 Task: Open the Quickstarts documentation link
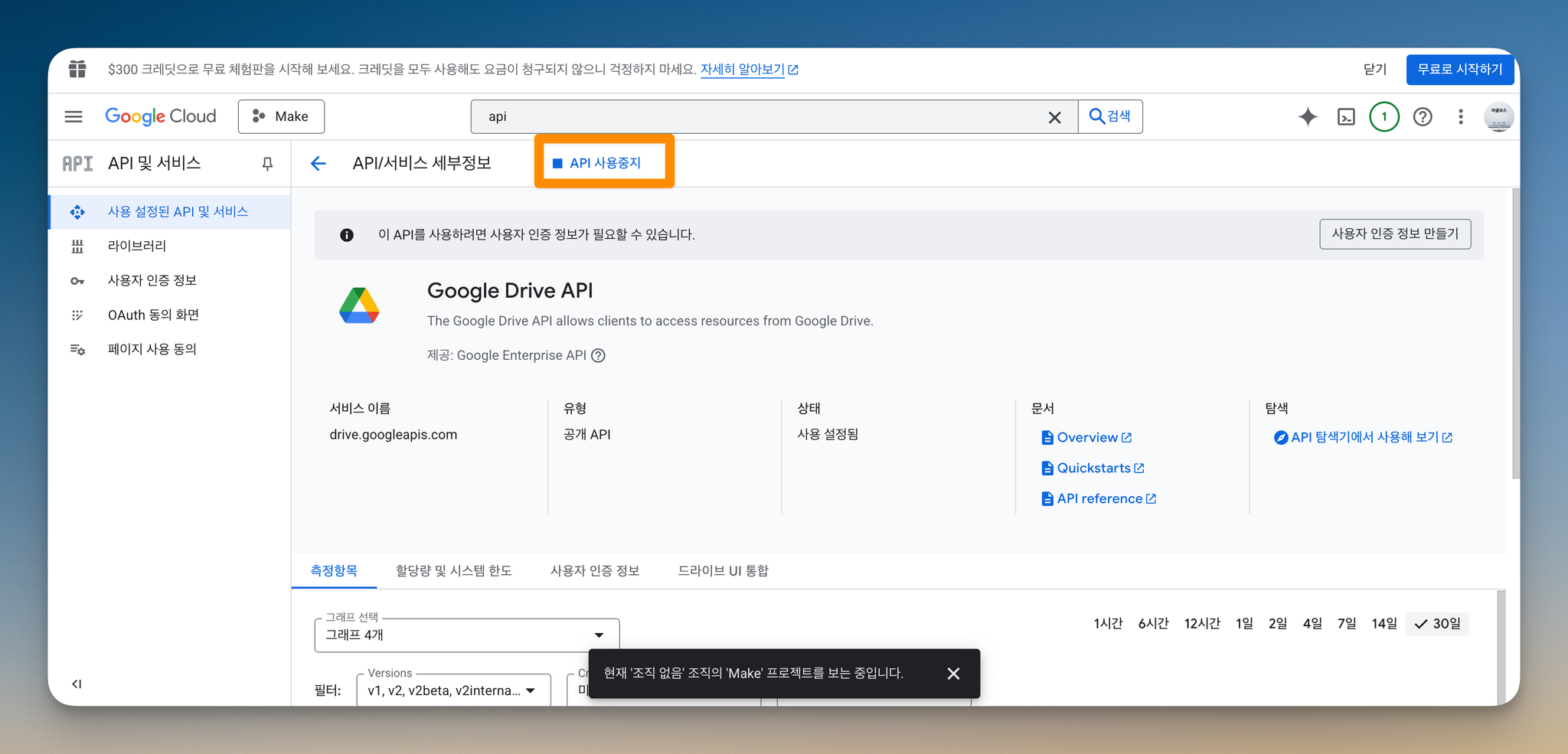click(x=1093, y=468)
